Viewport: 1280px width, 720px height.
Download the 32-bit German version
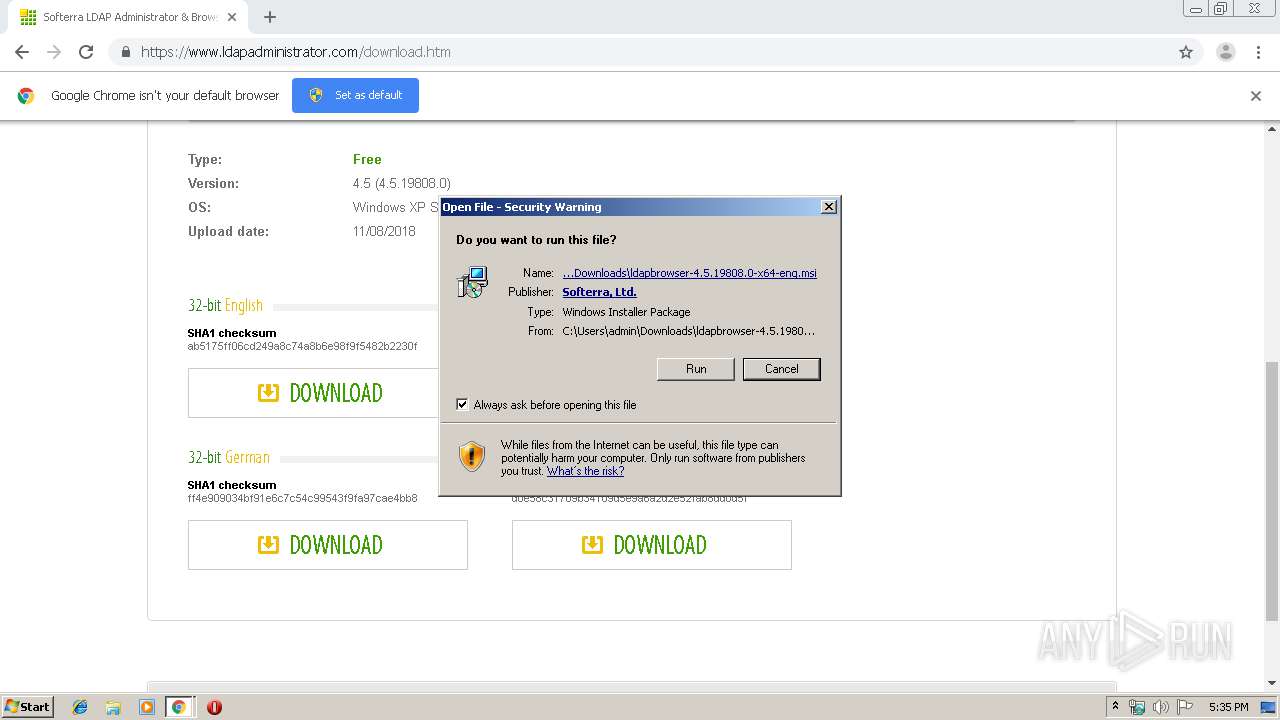[x=328, y=545]
